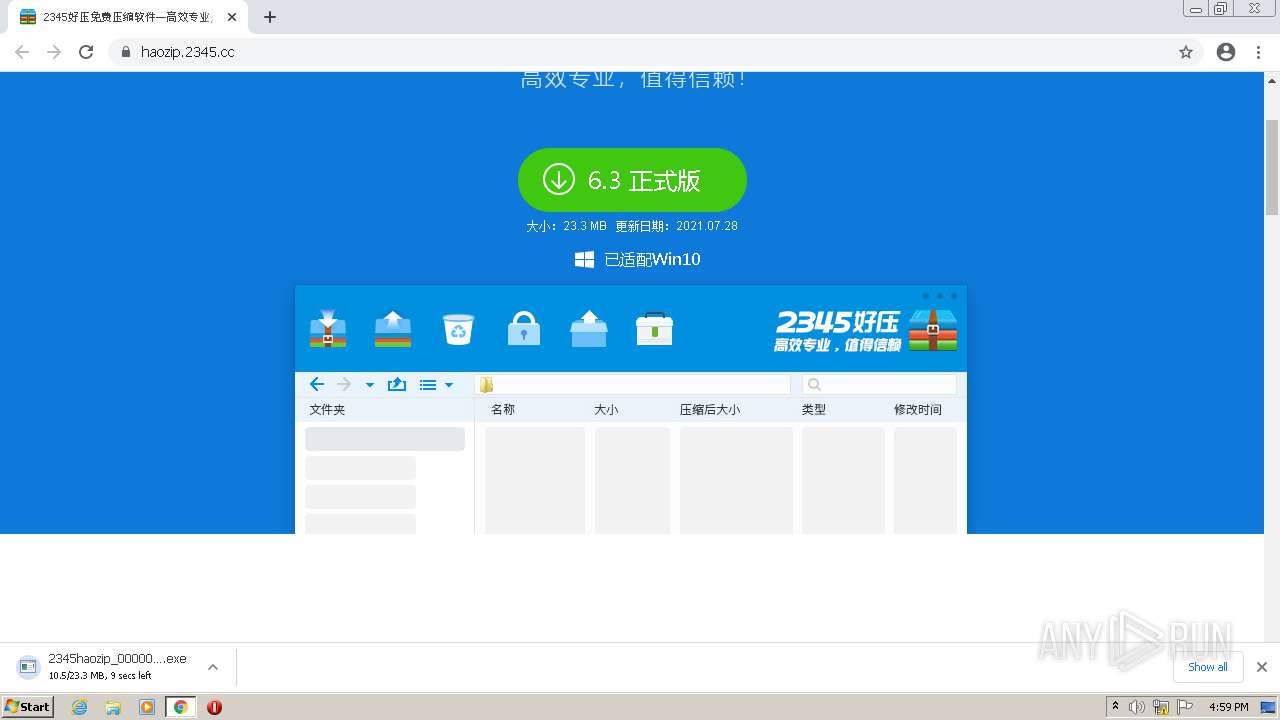
Task: Close the downloads bar
Action: point(1262,667)
